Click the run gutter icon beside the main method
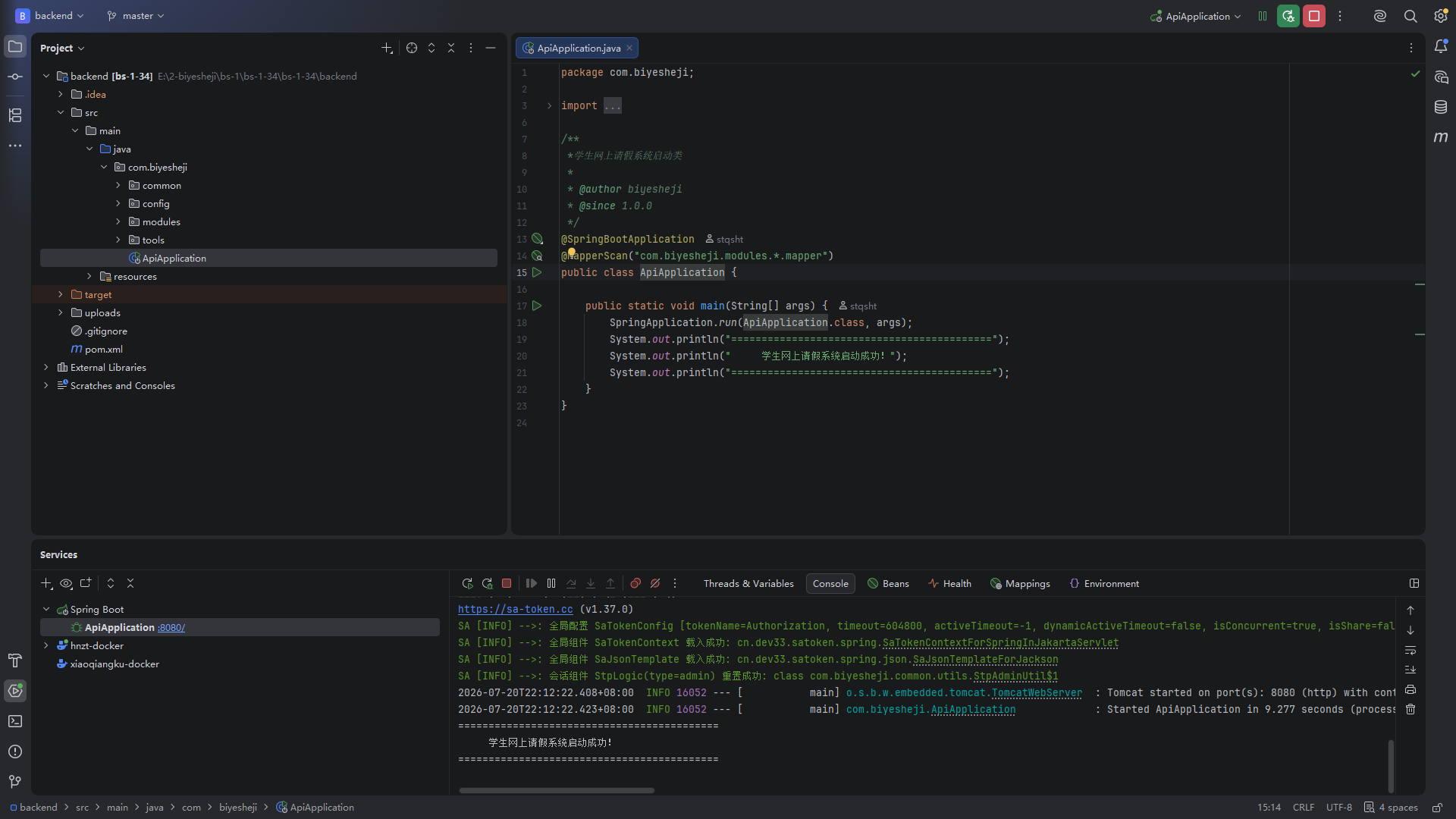Viewport: 1456px width, 819px height. point(537,306)
